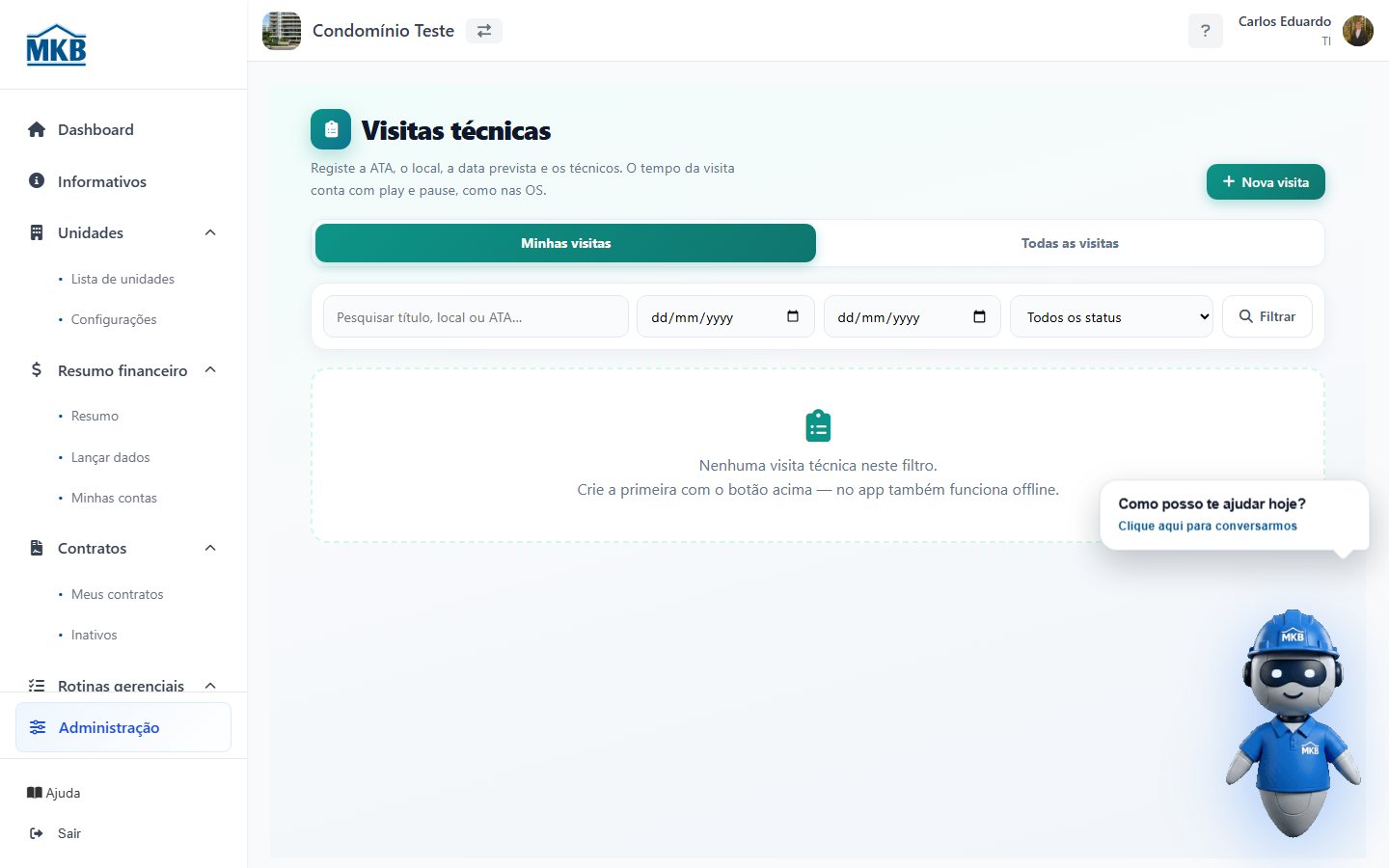Focus the second dd/mm/yyyy date field
Screen dimensions: 1389x868
[912, 316]
